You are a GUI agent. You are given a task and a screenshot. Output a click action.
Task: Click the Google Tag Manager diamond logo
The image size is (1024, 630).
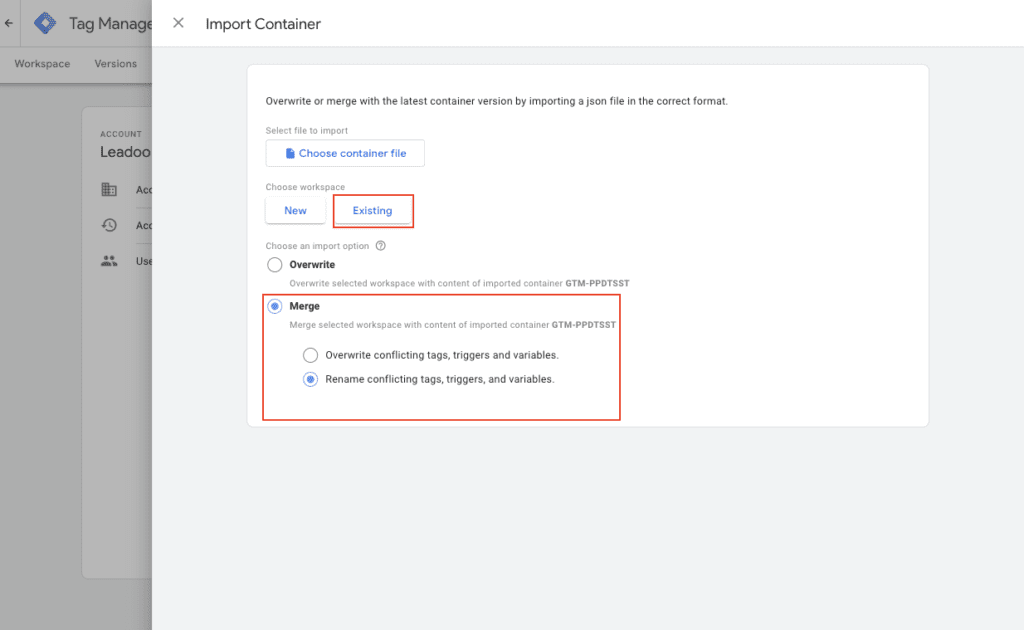pos(44,23)
